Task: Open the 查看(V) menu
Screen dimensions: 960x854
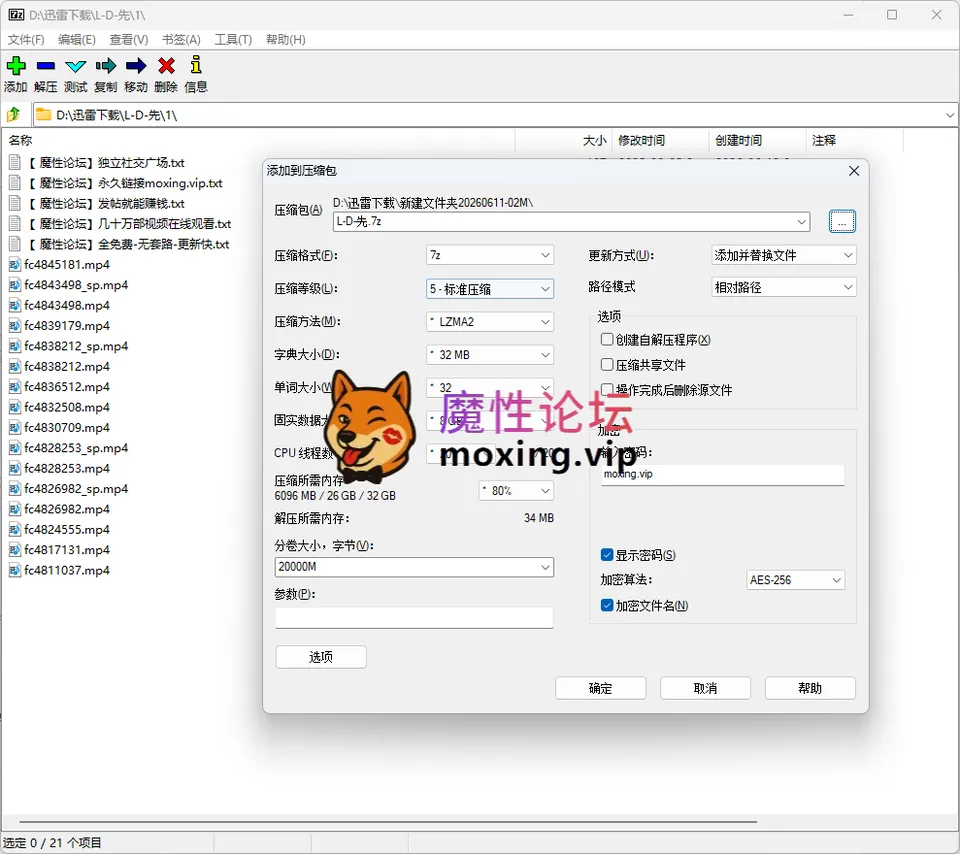Action: coord(129,40)
